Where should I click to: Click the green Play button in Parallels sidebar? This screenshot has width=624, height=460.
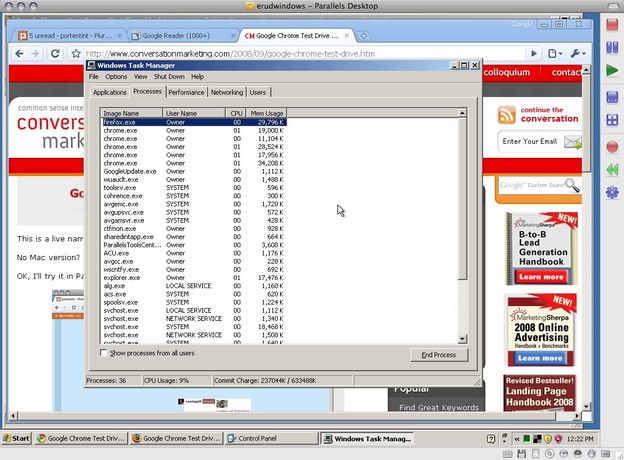pos(612,71)
